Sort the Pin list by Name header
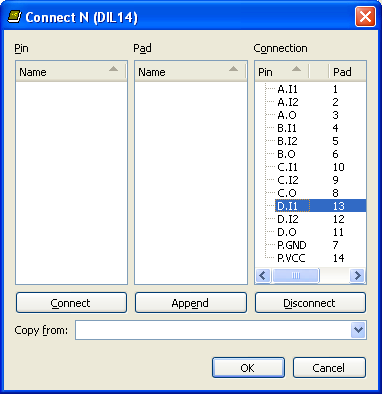This screenshot has height=394, width=382. (x=71, y=72)
